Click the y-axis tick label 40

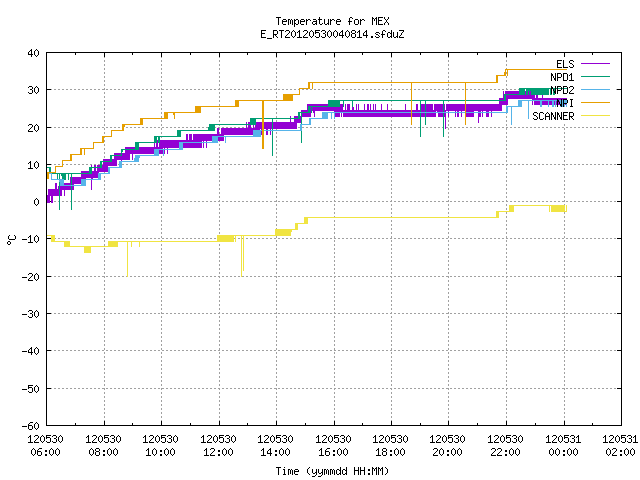(33, 53)
